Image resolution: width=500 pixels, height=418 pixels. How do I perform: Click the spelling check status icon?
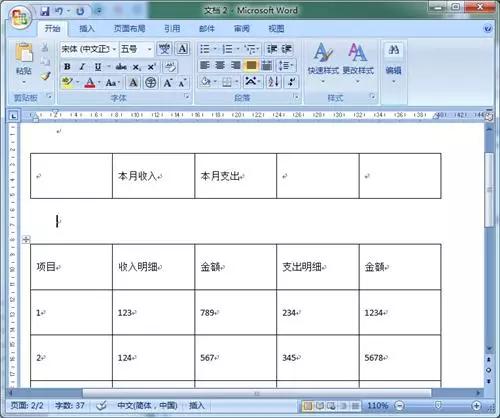(x=101, y=405)
